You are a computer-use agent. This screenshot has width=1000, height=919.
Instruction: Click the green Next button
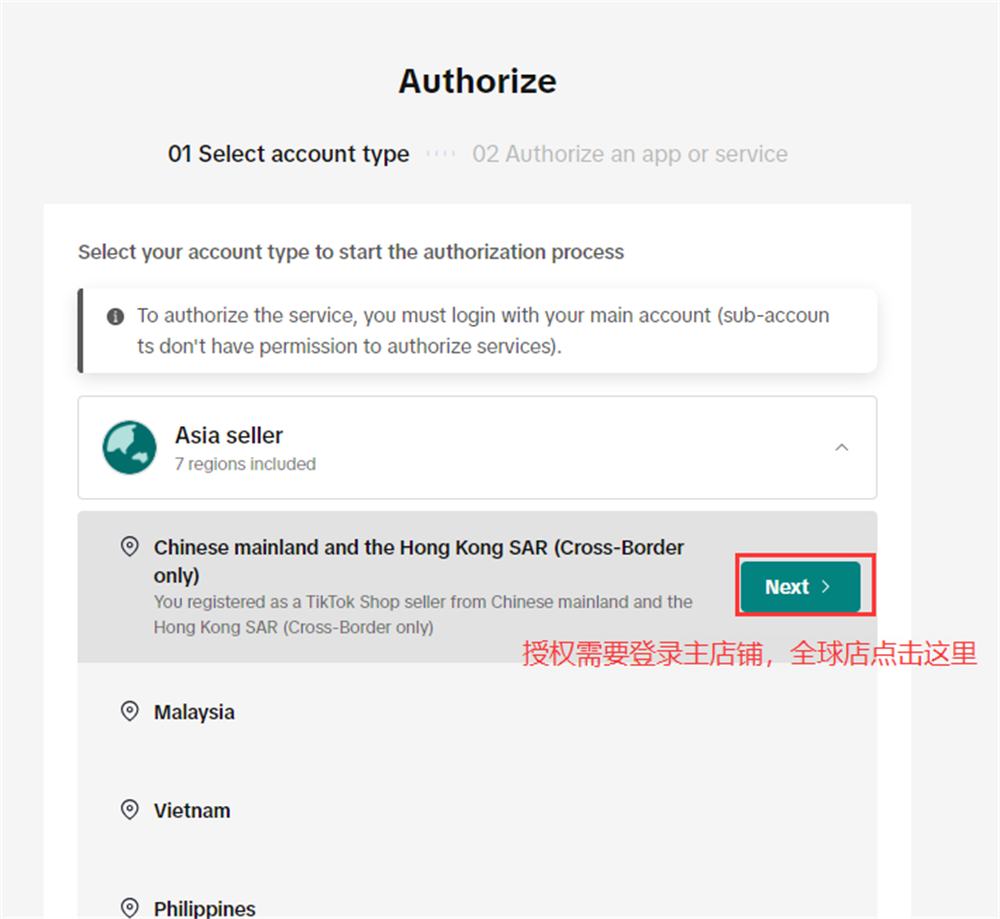[x=800, y=587]
